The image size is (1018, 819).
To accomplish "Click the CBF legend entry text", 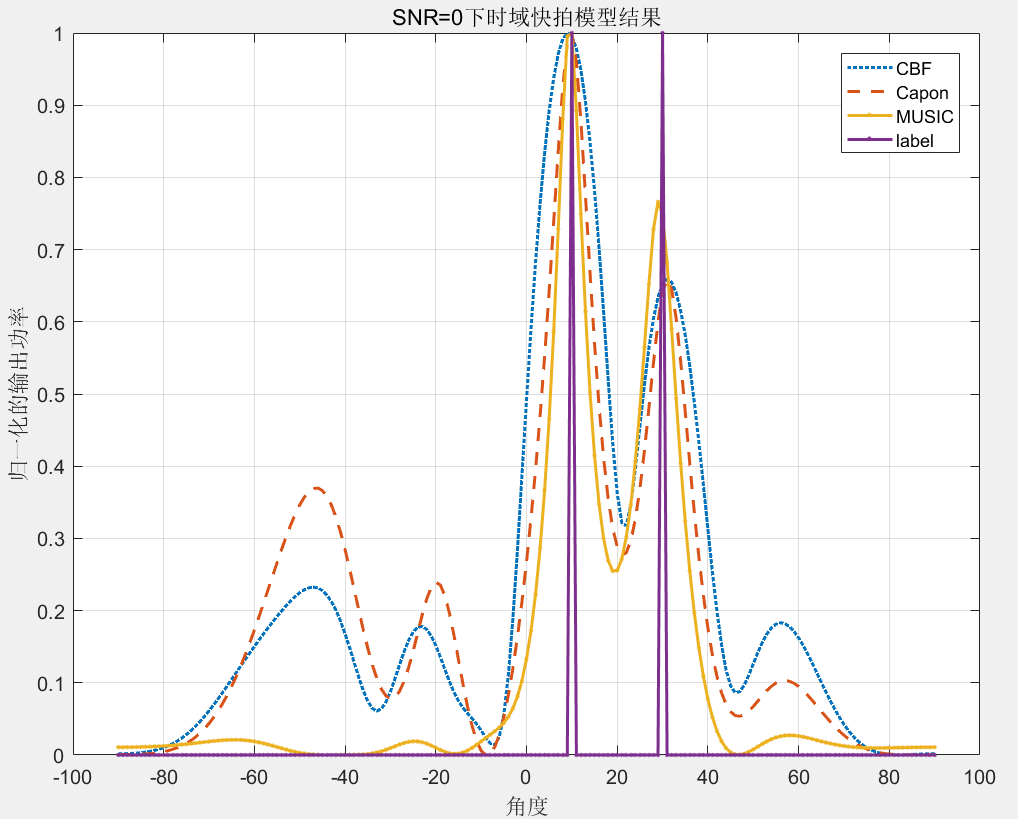I will pos(914,69).
